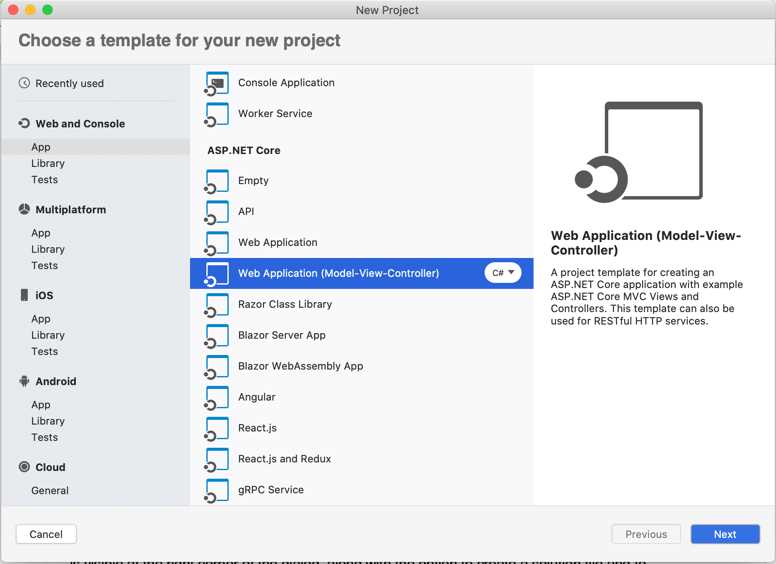Click the Multiplatform category icon
Viewport: 776px width, 564px height.
[24, 209]
